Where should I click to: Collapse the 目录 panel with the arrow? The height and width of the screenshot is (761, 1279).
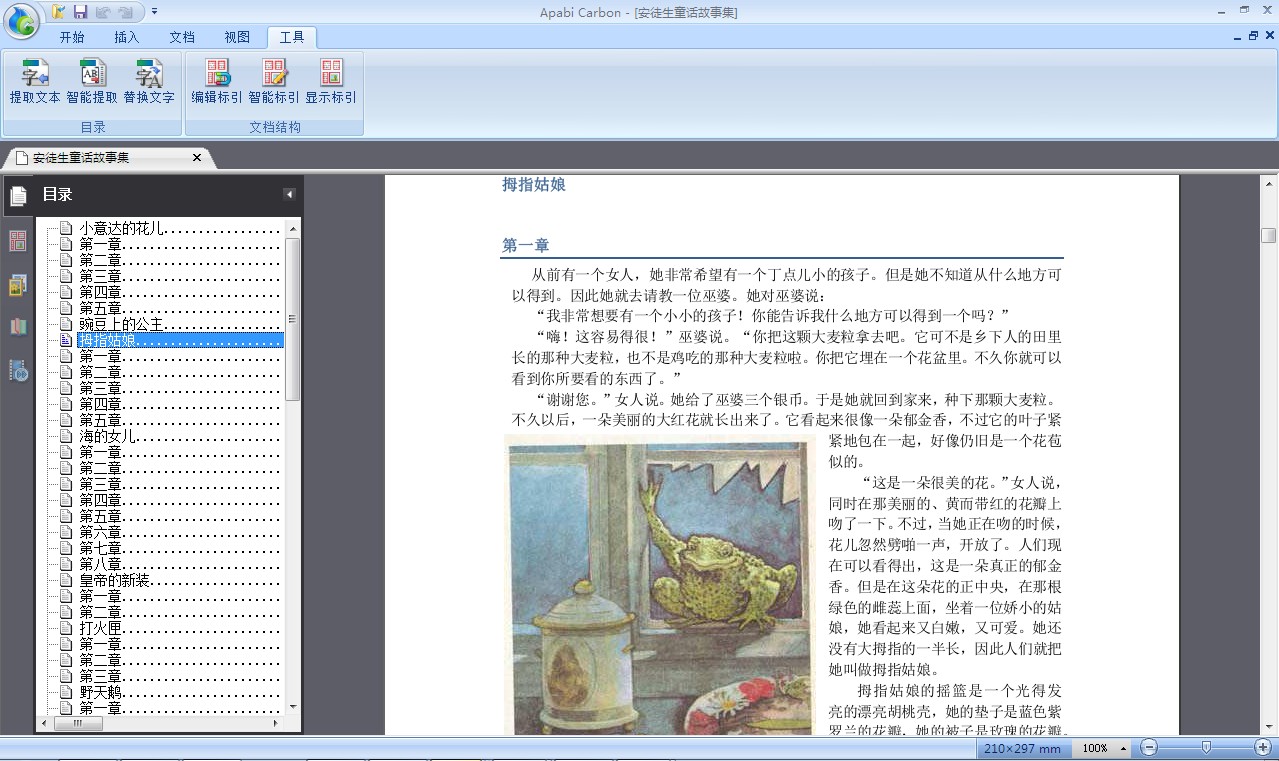(x=289, y=195)
